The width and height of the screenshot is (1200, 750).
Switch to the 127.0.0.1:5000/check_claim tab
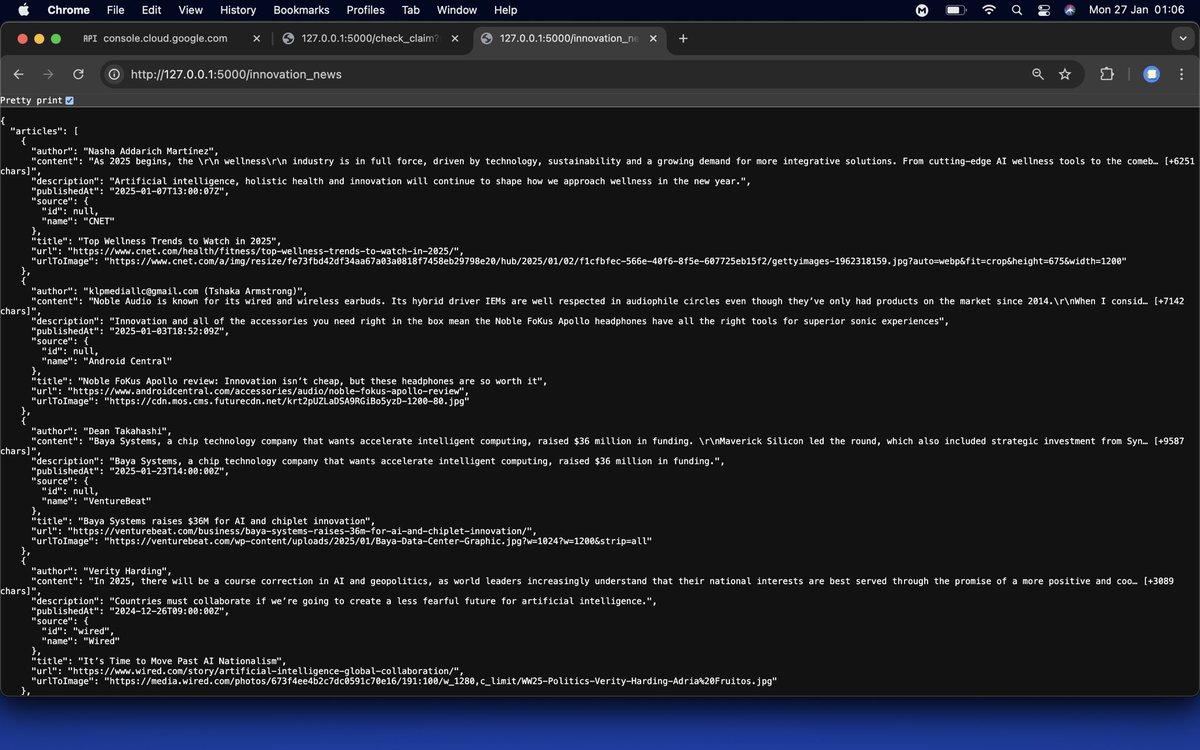[371, 38]
